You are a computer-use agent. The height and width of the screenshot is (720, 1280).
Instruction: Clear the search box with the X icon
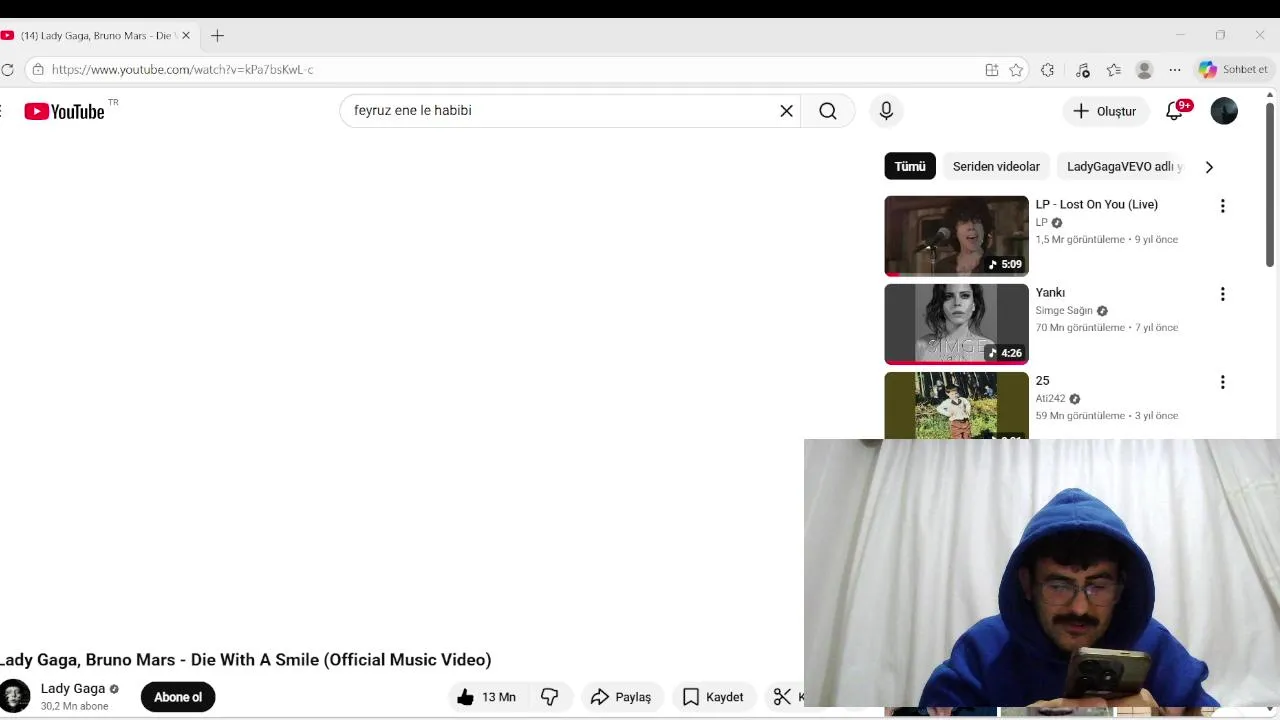[x=786, y=111]
